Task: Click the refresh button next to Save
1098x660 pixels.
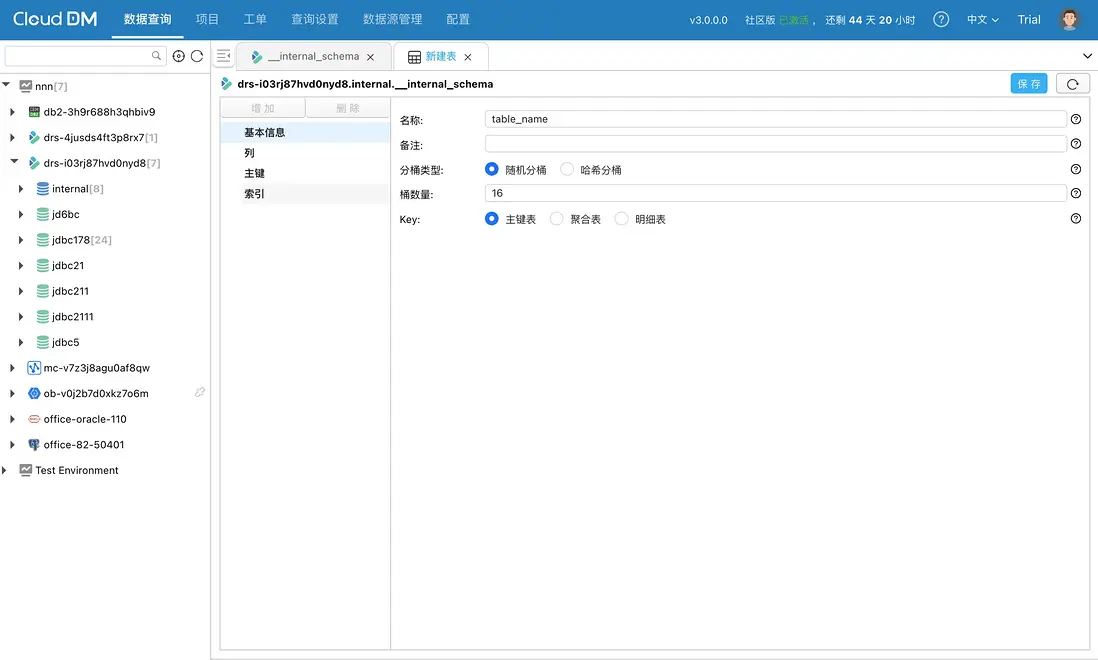Action: (1072, 84)
